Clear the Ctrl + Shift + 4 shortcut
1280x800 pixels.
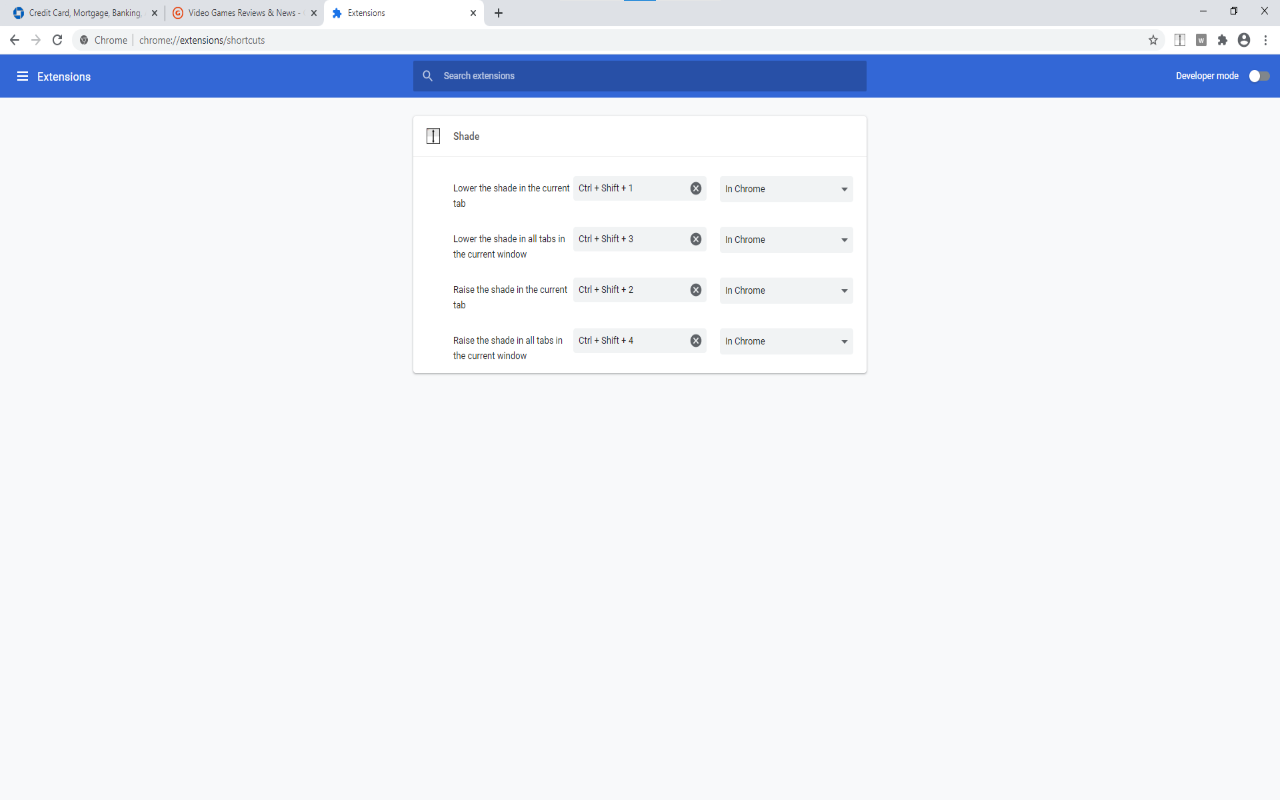tap(696, 341)
